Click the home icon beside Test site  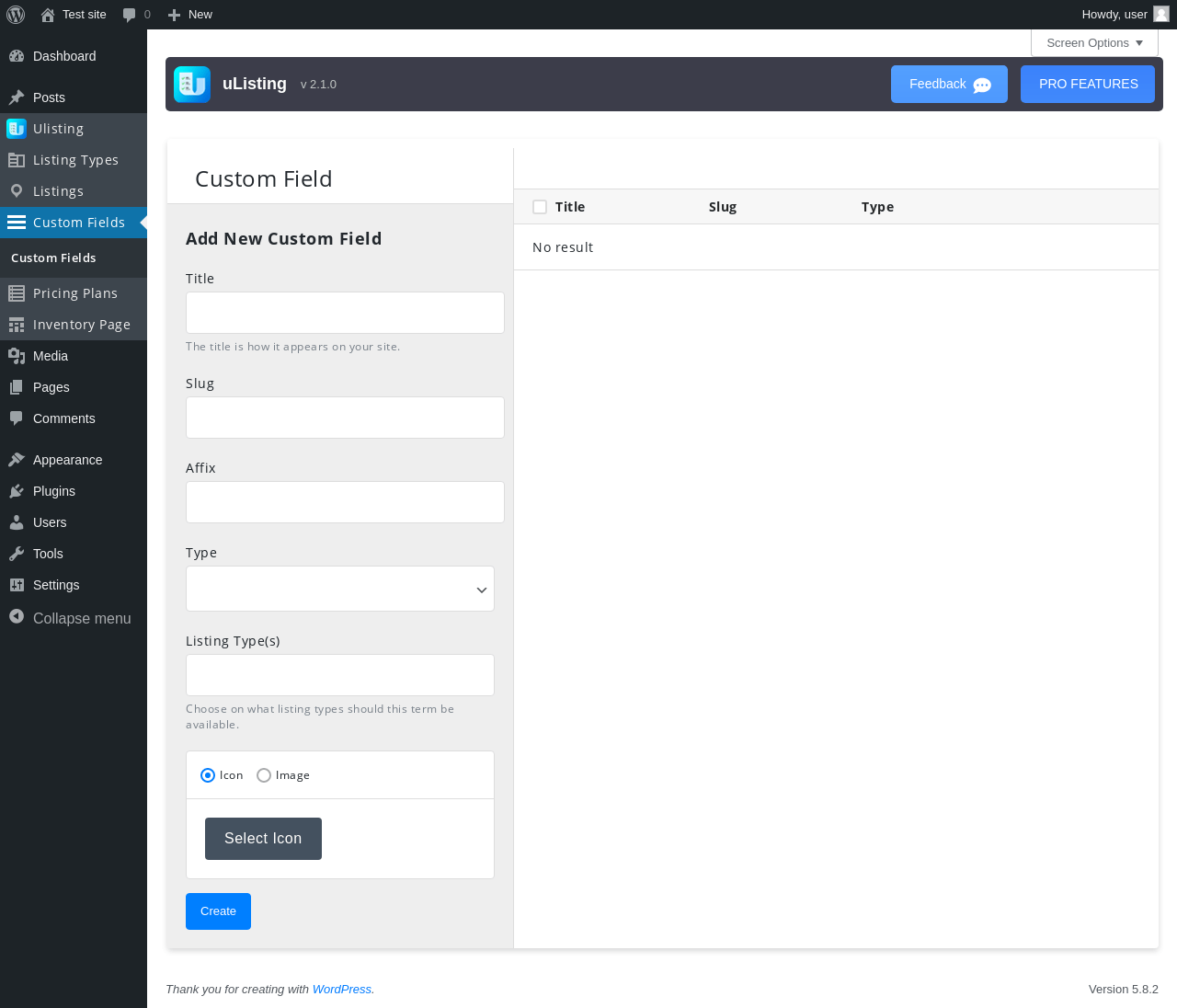click(x=48, y=15)
